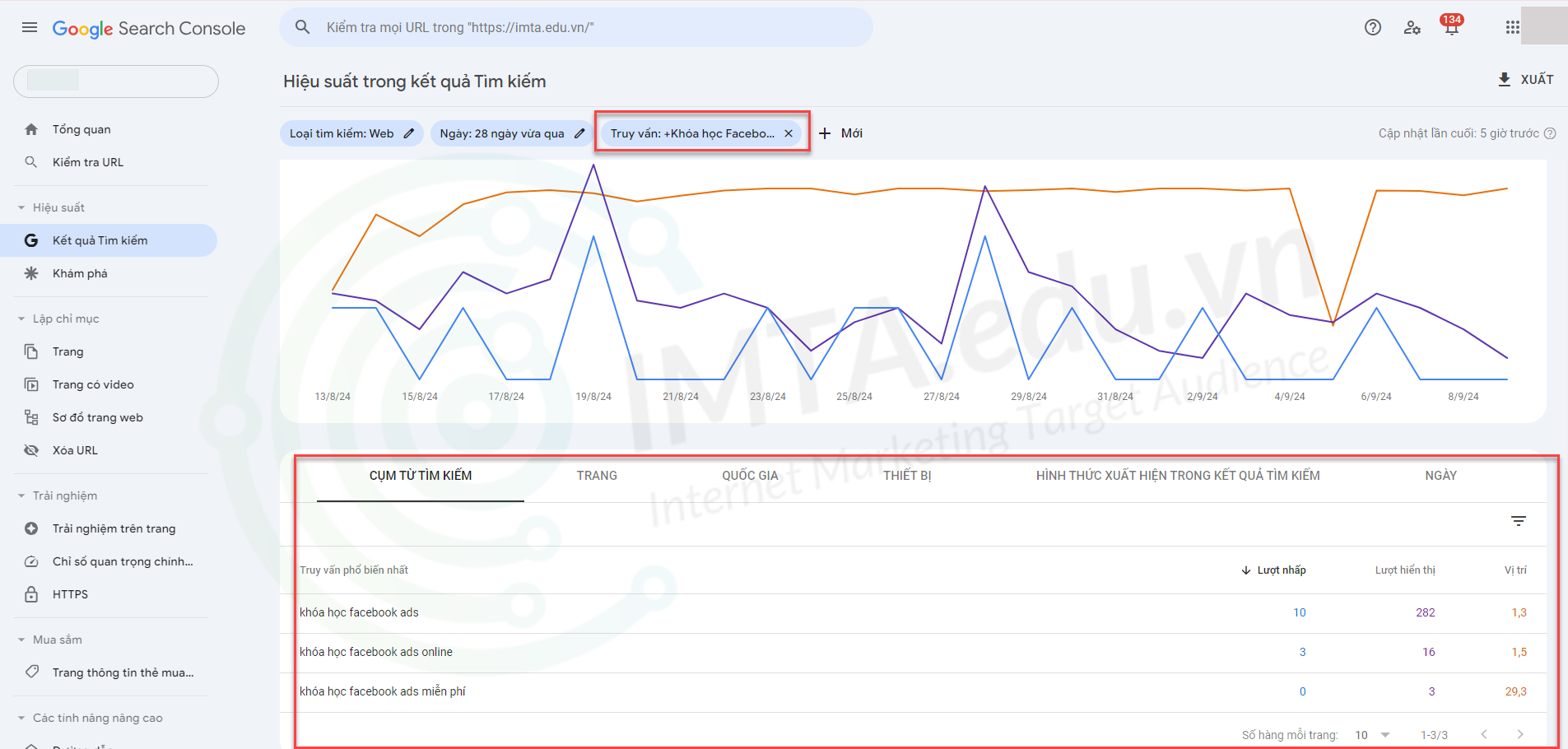Click the Trang pages icon

point(31,351)
